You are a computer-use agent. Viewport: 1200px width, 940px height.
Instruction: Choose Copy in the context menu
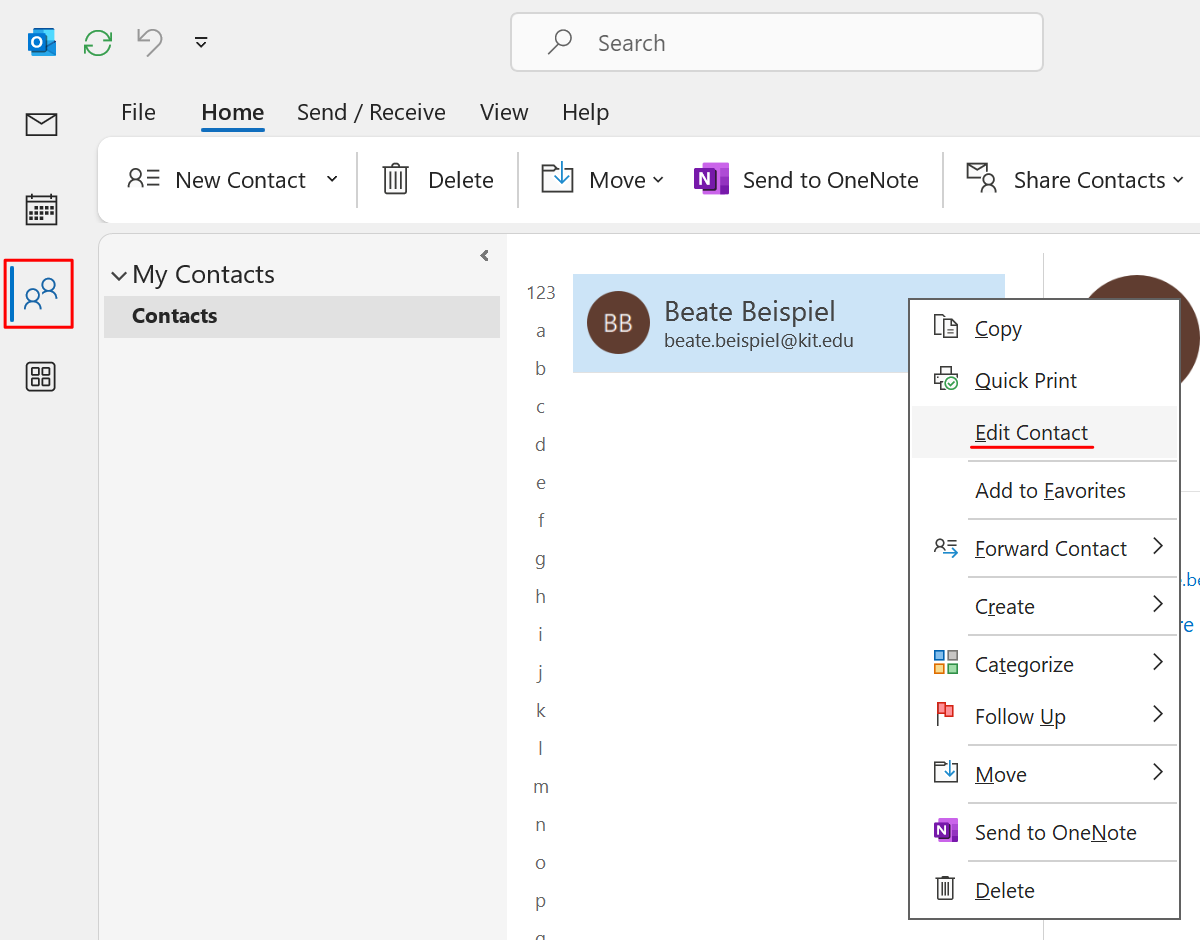point(1044,328)
